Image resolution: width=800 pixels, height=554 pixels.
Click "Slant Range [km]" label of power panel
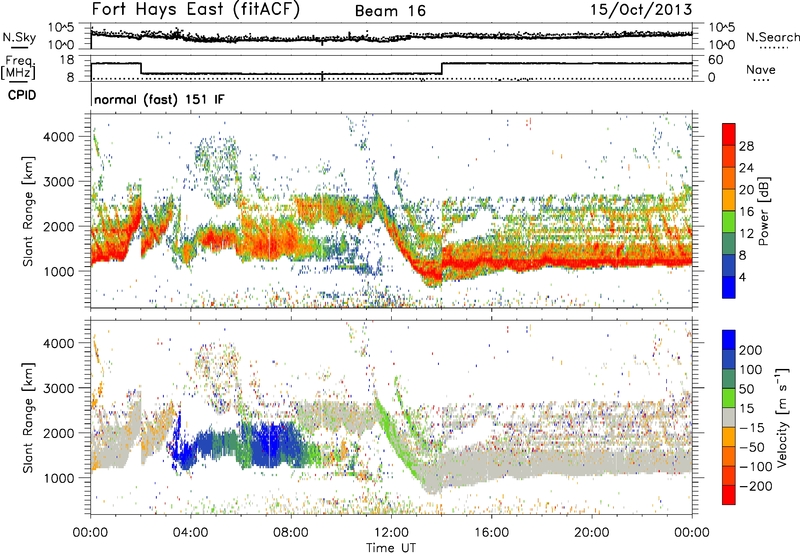click(x=28, y=211)
